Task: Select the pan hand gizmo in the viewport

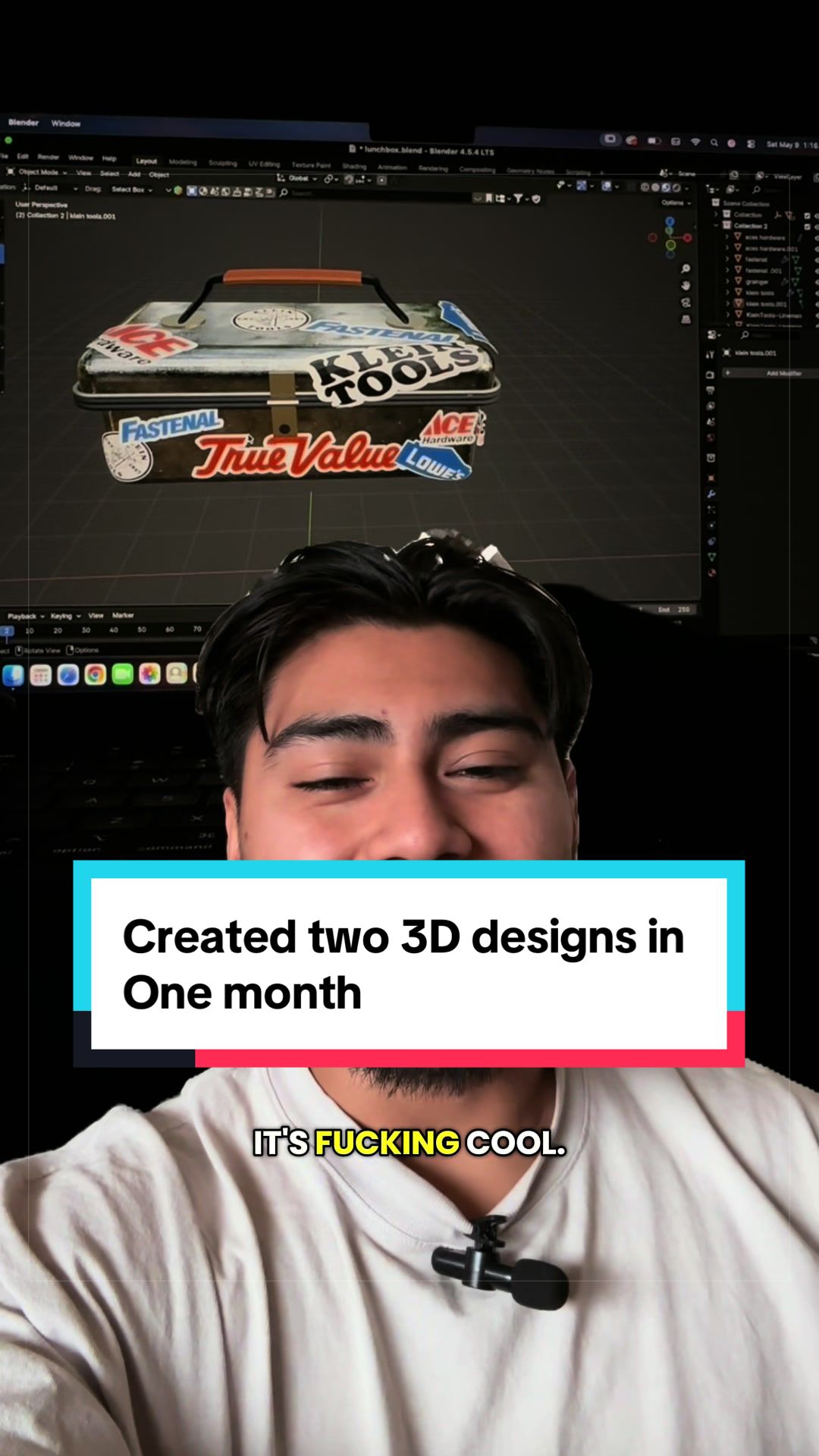Action: tap(686, 285)
